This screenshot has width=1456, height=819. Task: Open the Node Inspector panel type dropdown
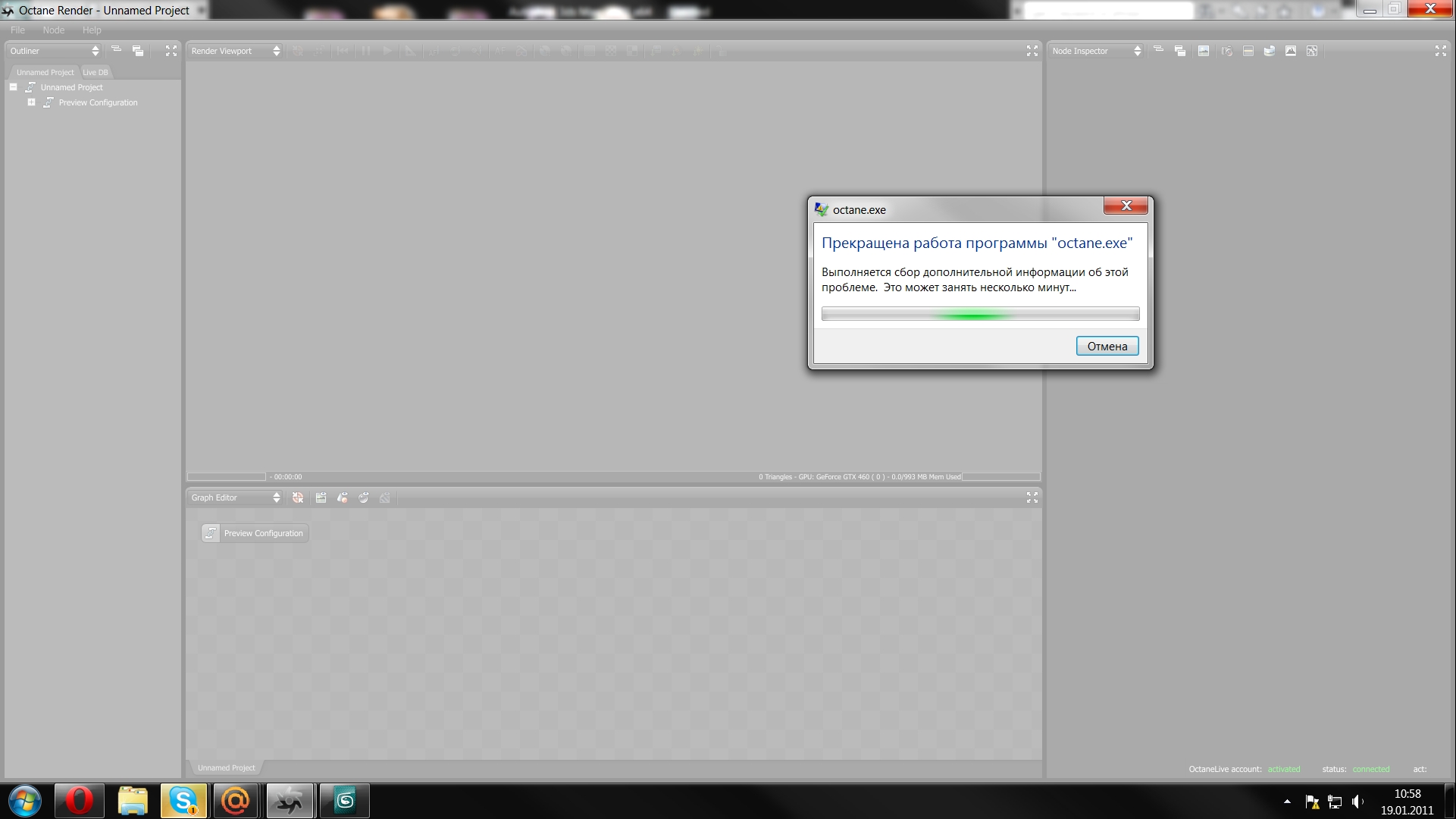click(x=1096, y=51)
